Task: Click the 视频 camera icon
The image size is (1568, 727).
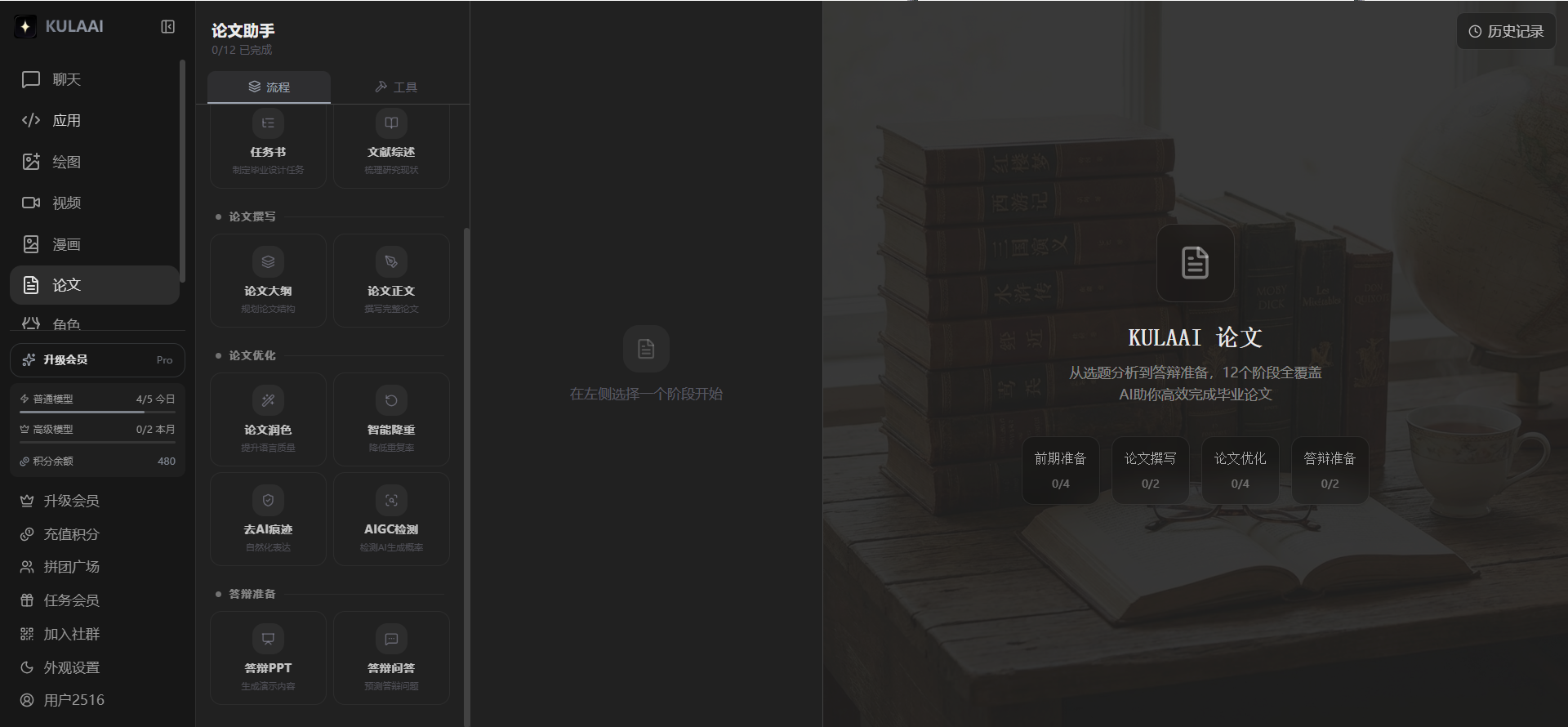Action: pyautogui.click(x=31, y=203)
